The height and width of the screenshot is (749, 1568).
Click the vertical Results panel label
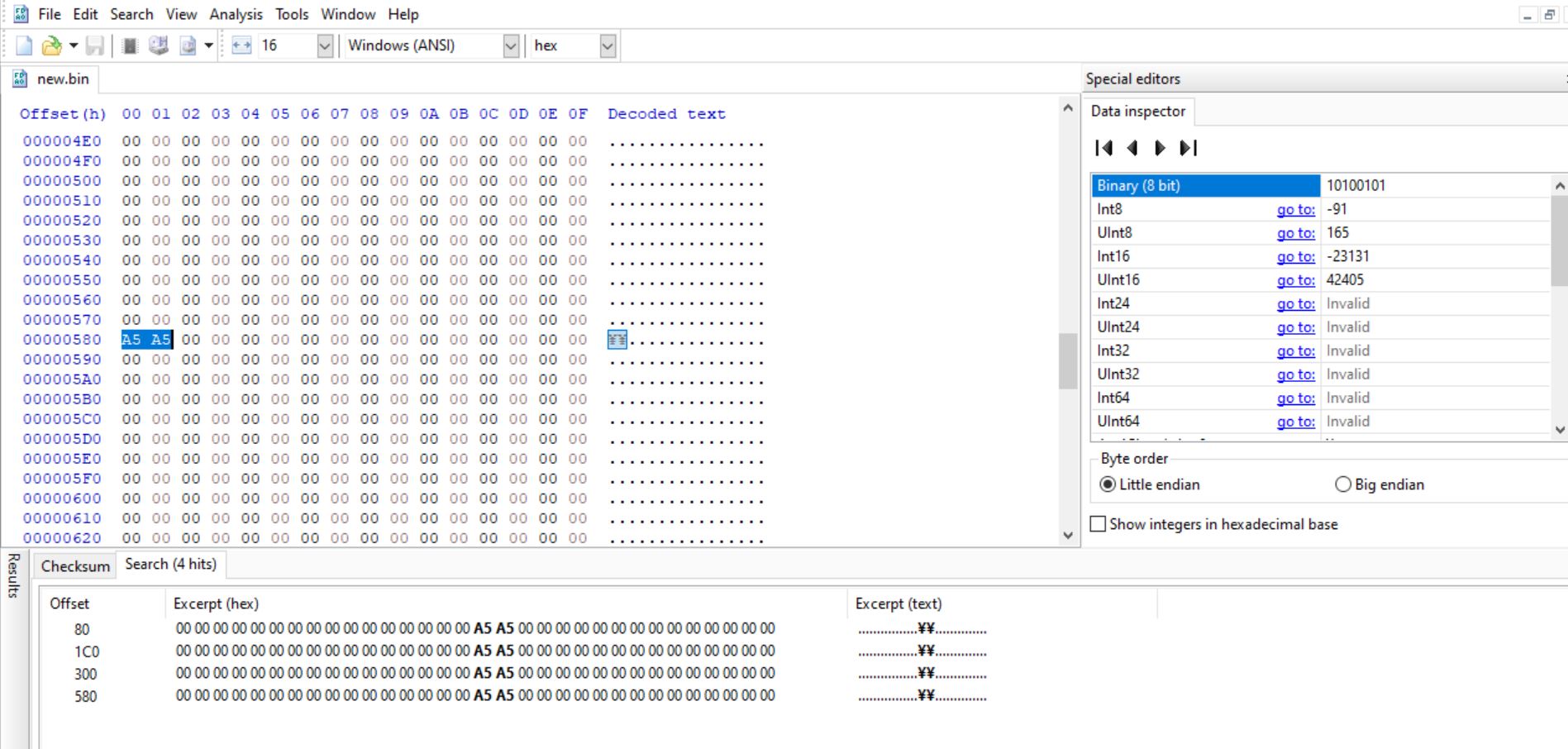13,575
